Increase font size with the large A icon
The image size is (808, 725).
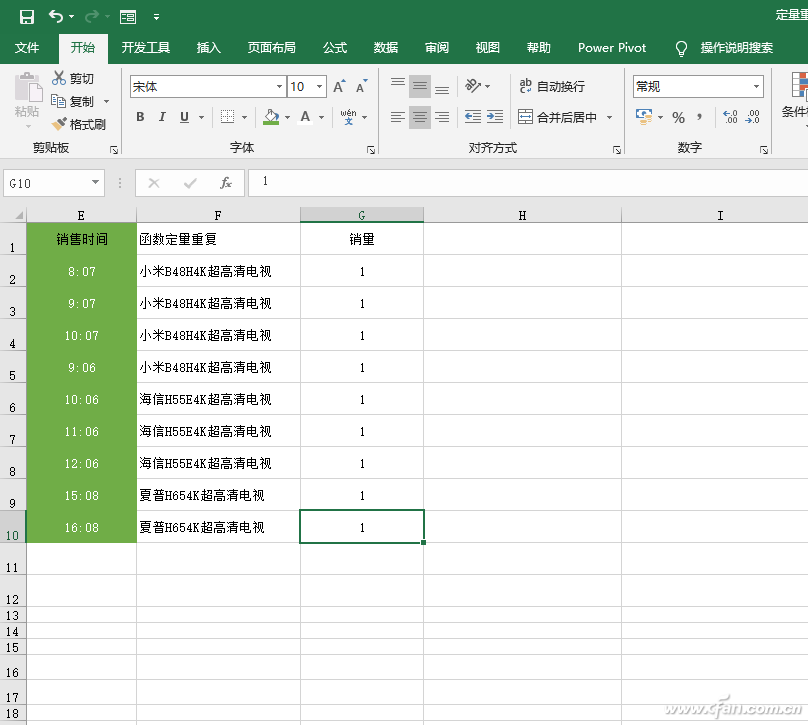(339, 87)
